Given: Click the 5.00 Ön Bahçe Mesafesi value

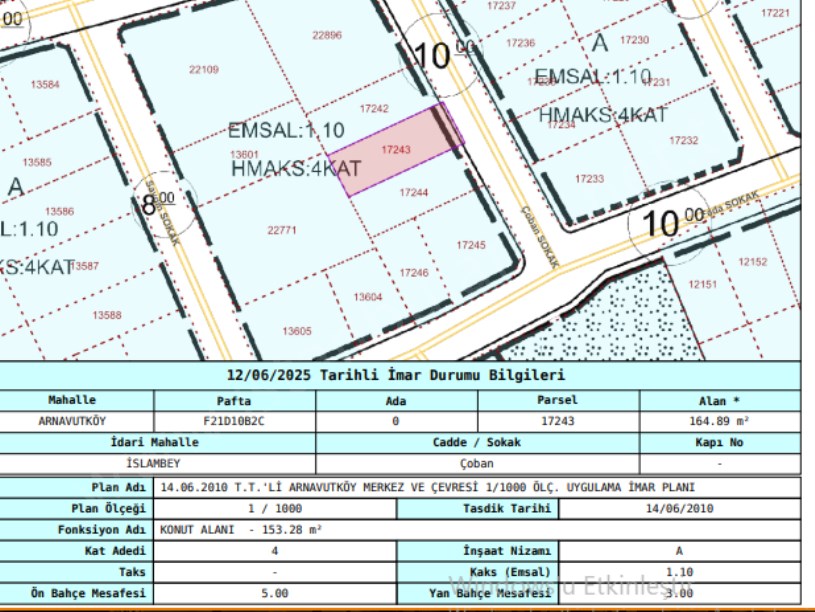Looking at the screenshot, I should [274, 593].
